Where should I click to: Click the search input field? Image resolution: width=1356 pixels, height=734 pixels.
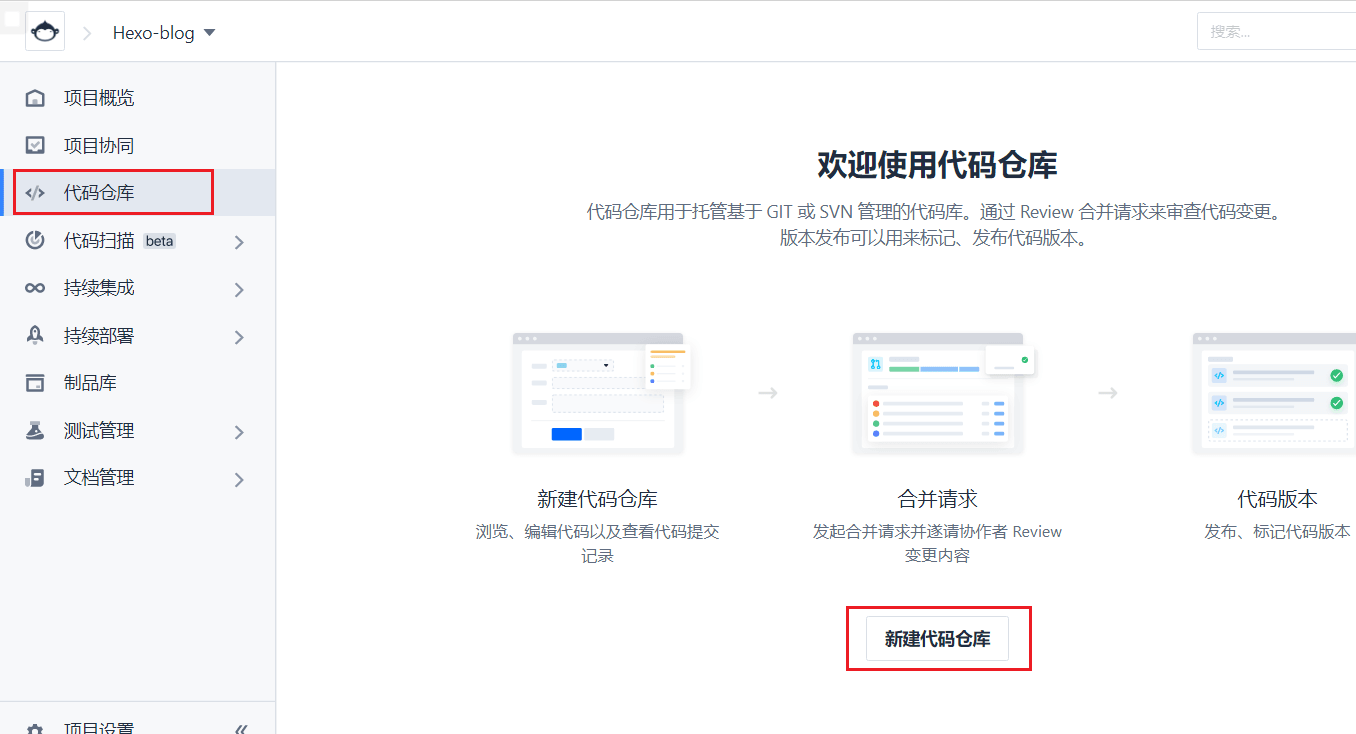pyautogui.click(x=1276, y=32)
